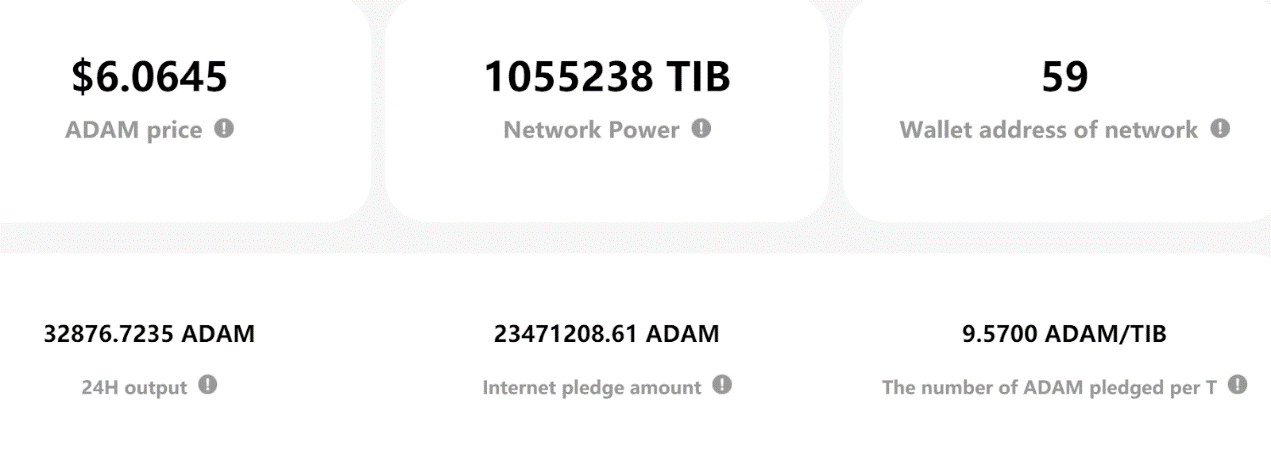Click the Internet pledge amount label
The width and height of the screenshot is (1271, 454).
pyautogui.click(x=592, y=388)
